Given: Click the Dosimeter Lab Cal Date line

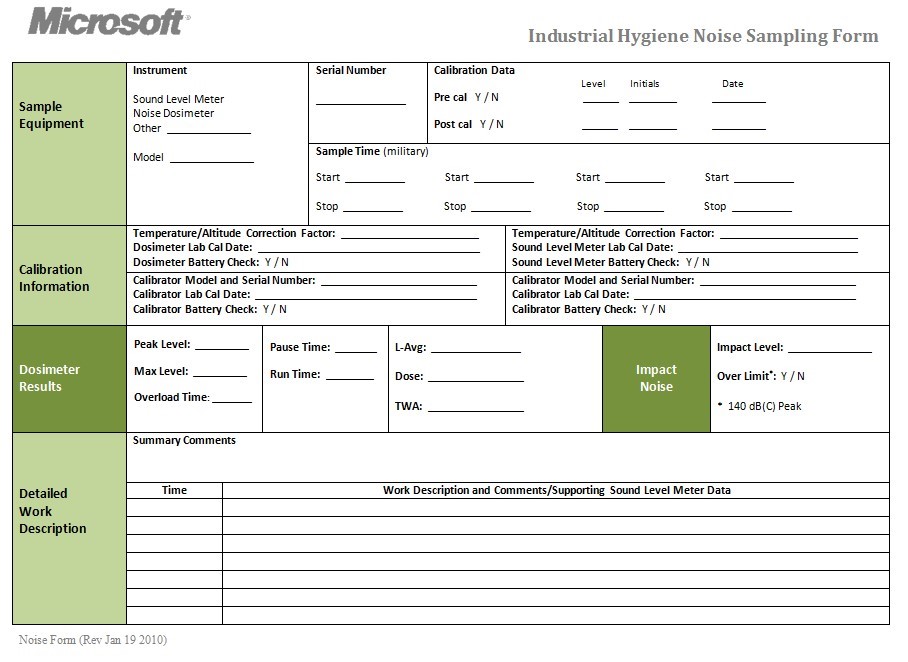Looking at the screenshot, I should click(x=368, y=247).
